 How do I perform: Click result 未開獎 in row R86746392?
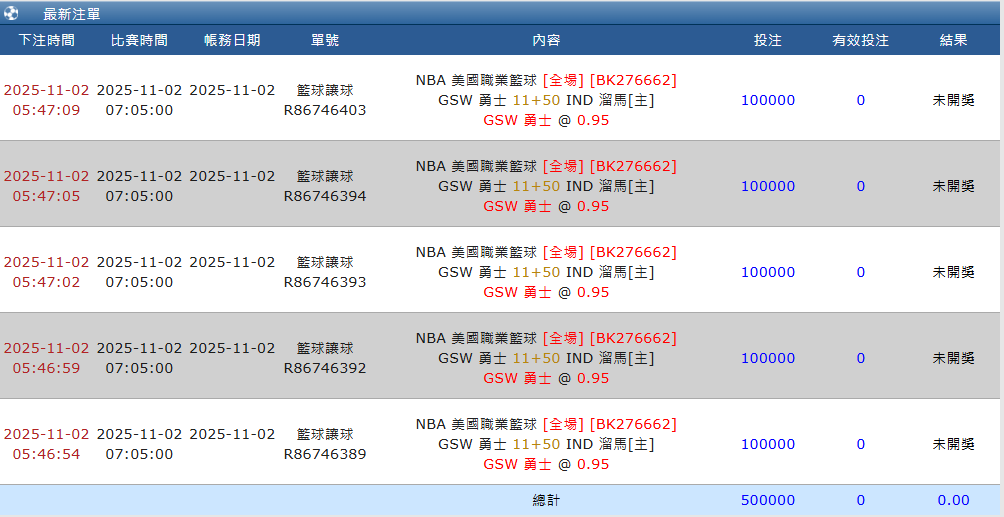coord(953,358)
